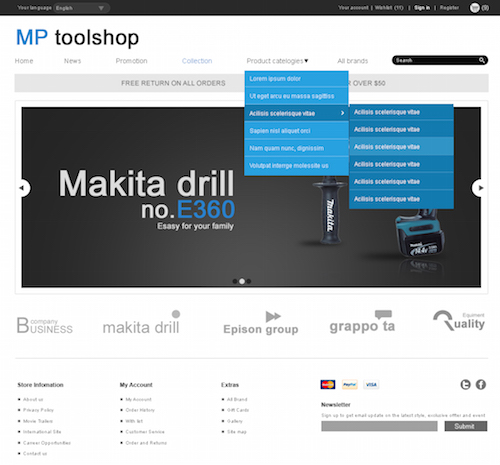Jump to first carousel dot

click(x=235, y=281)
